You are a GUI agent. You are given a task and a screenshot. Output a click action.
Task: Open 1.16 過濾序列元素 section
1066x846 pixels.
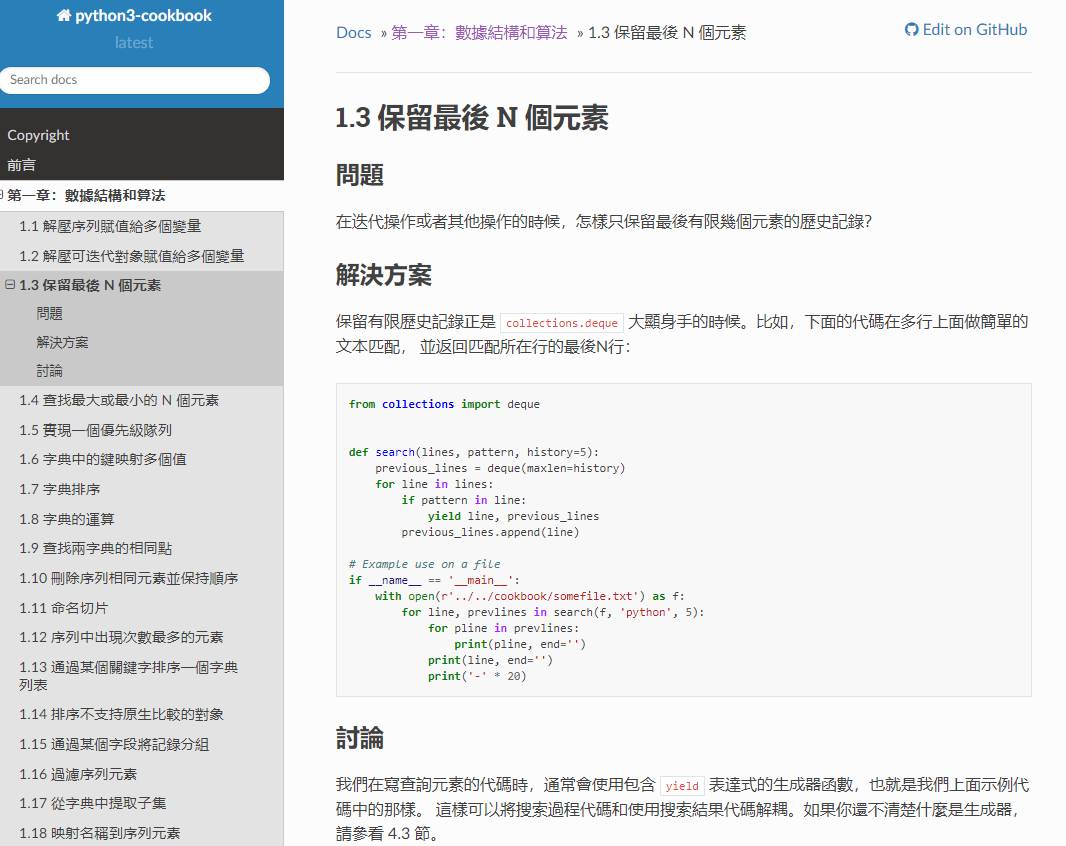pos(78,774)
